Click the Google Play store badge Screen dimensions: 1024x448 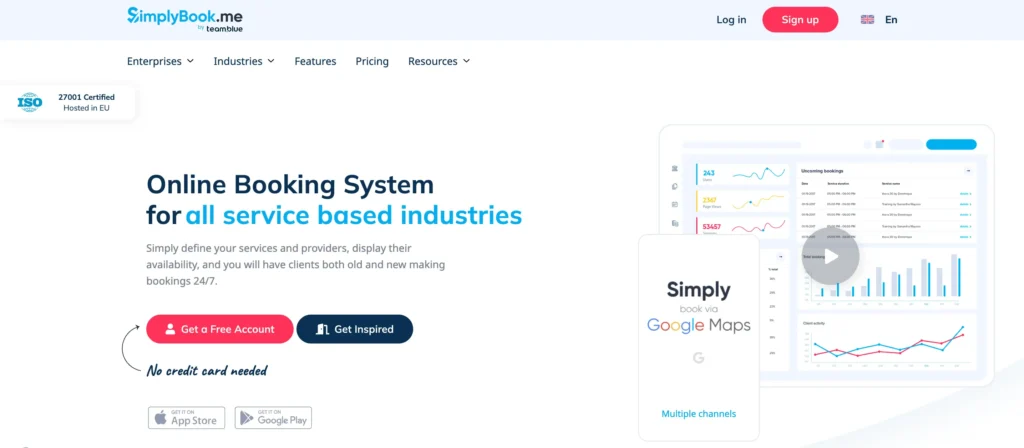273,418
